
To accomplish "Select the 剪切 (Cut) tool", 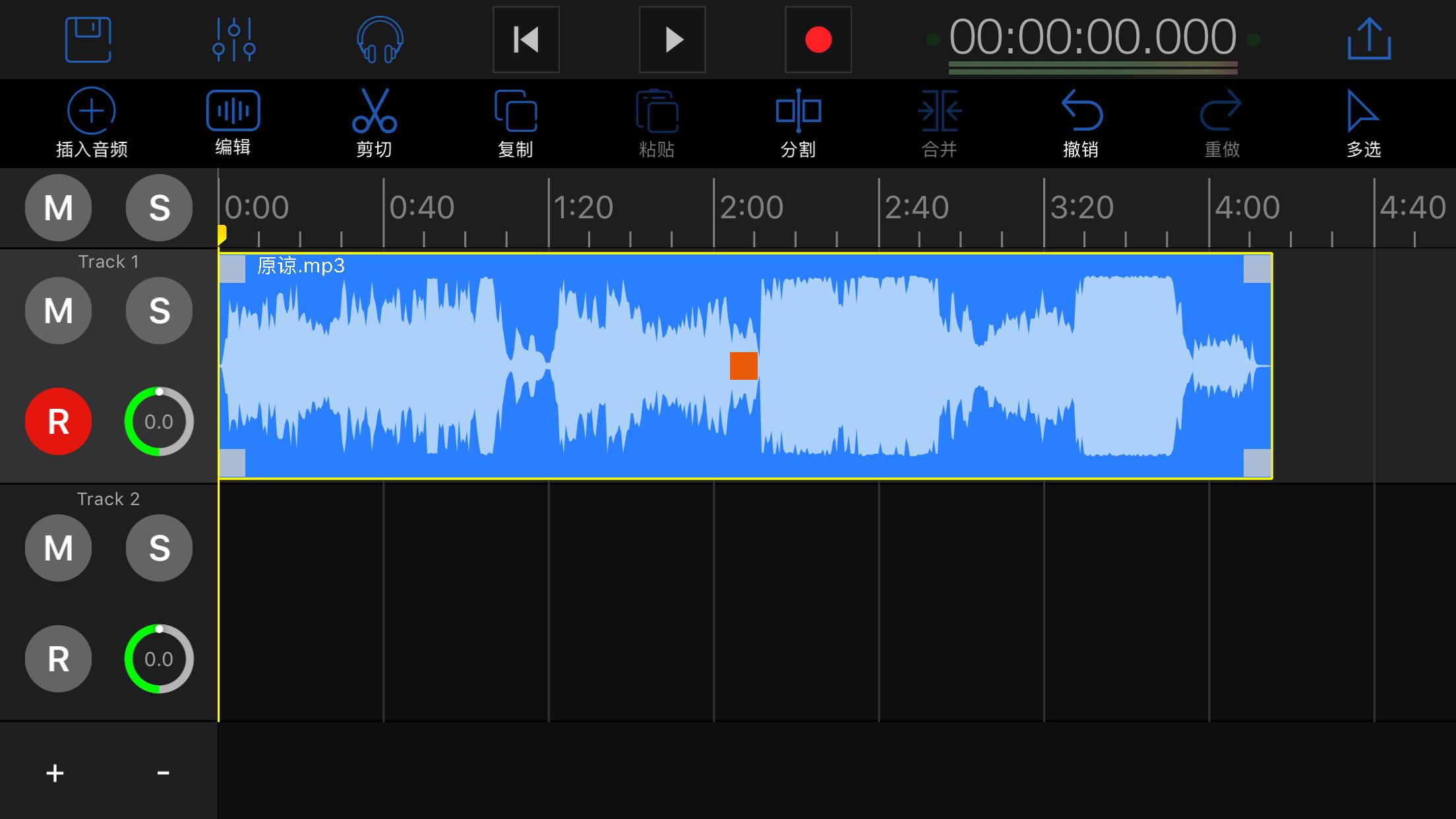I will 373,123.
